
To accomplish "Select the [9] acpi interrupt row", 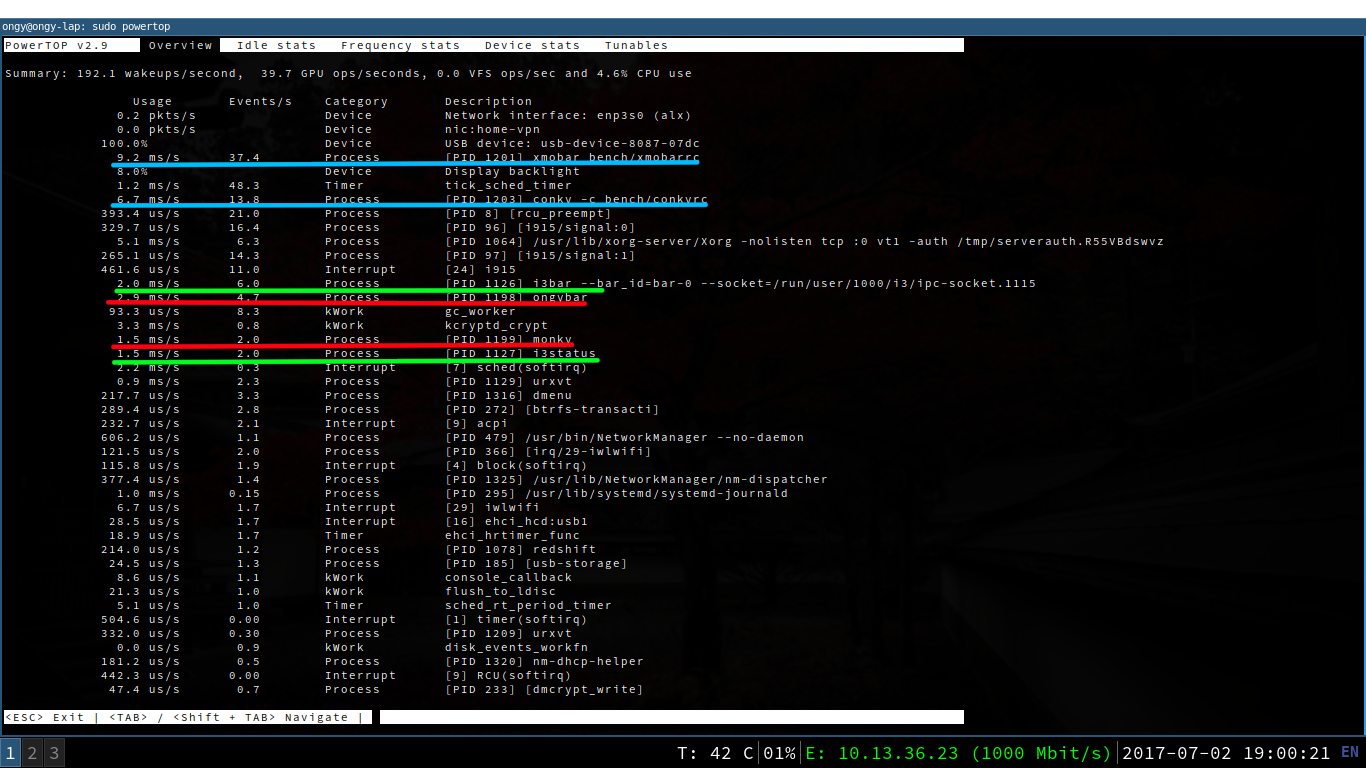I will (304, 423).
